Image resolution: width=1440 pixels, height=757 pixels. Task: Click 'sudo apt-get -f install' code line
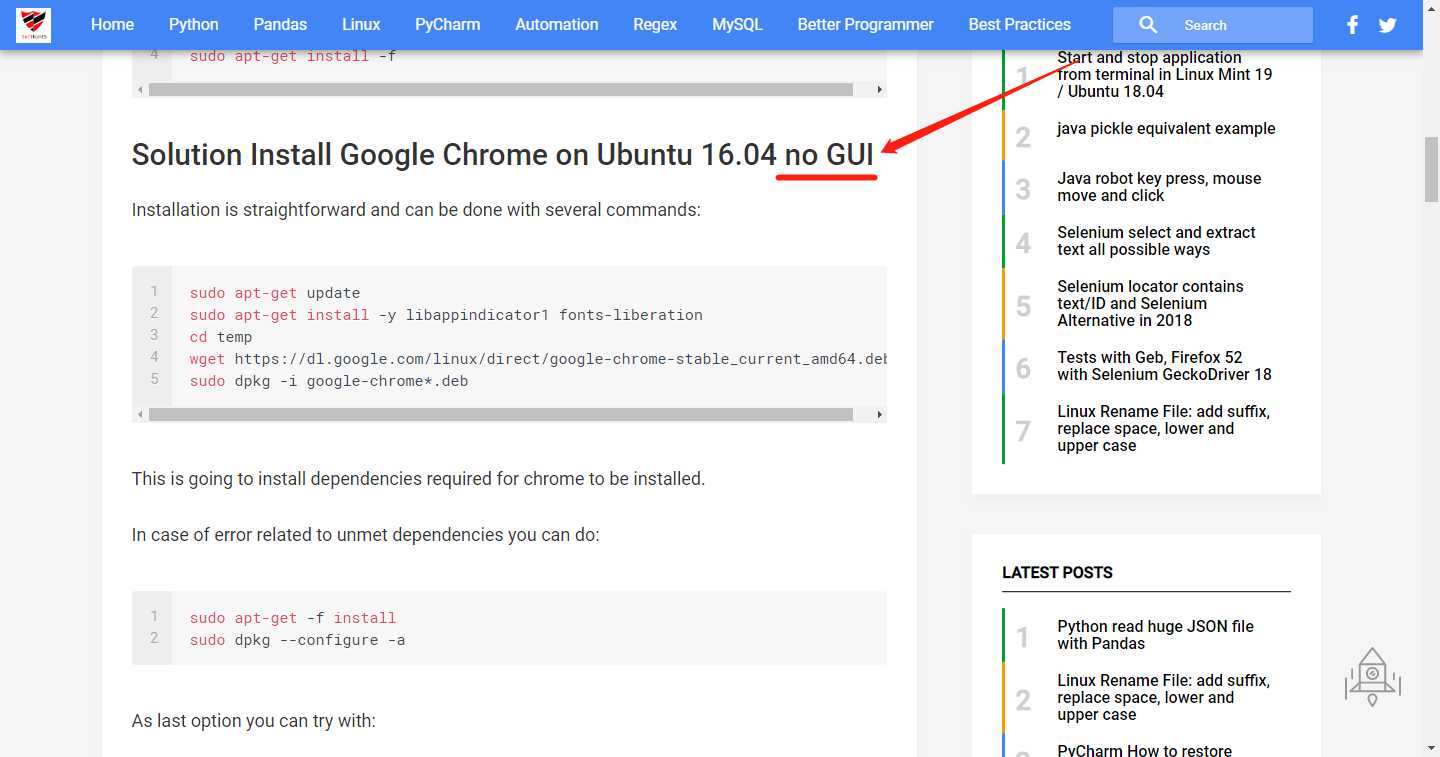[293, 618]
